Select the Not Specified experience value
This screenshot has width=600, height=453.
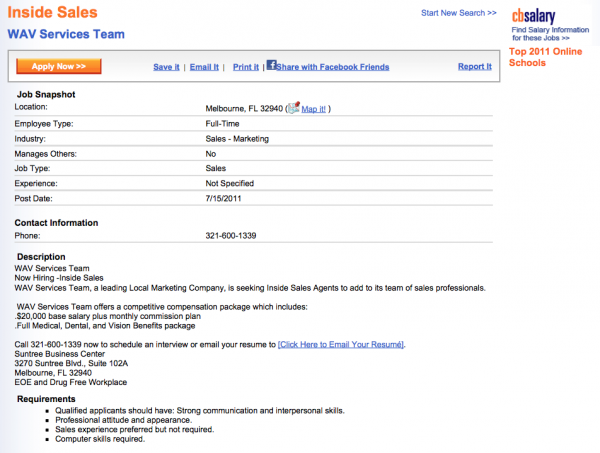(x=230, y=183)
